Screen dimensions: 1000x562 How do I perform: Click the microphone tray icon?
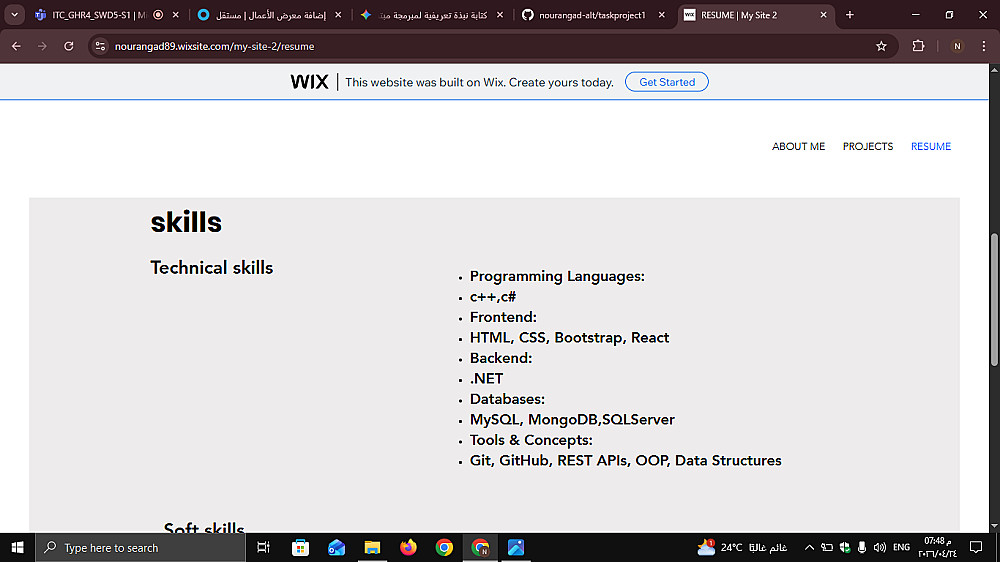click(862, 547)
